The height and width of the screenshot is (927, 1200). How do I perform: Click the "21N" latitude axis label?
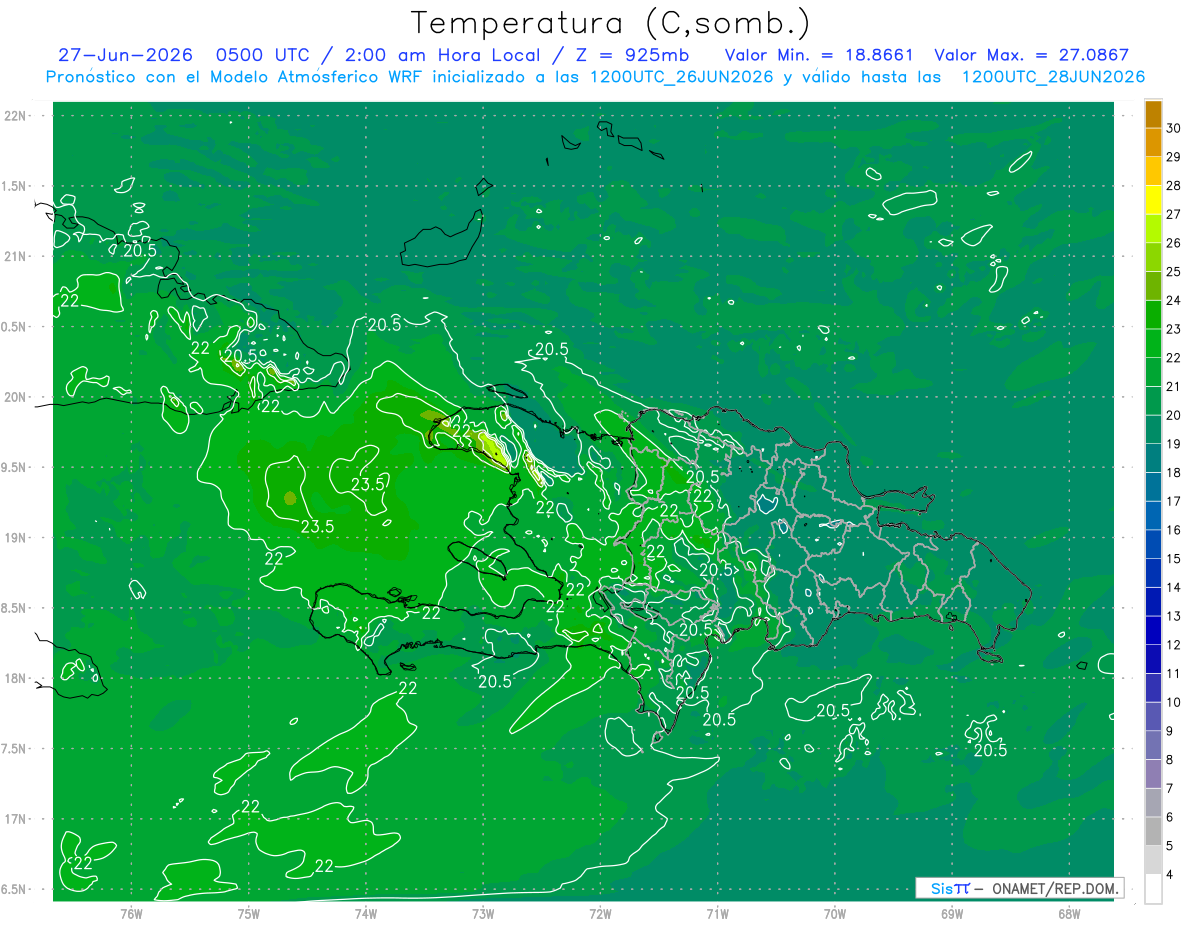click(16, 256)
